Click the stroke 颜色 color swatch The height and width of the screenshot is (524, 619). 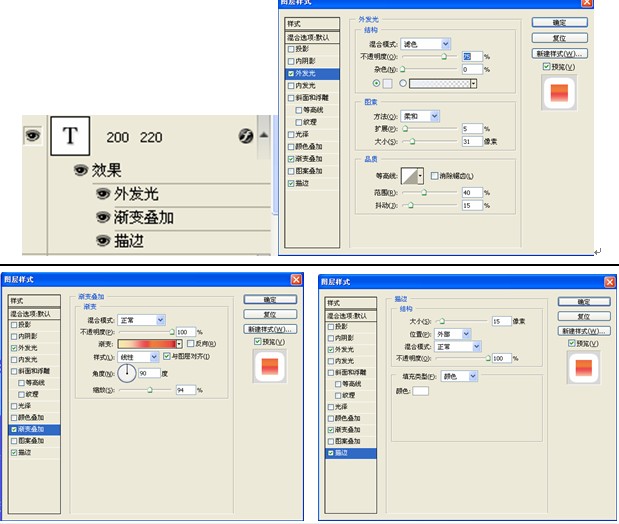tap(420, 391)
